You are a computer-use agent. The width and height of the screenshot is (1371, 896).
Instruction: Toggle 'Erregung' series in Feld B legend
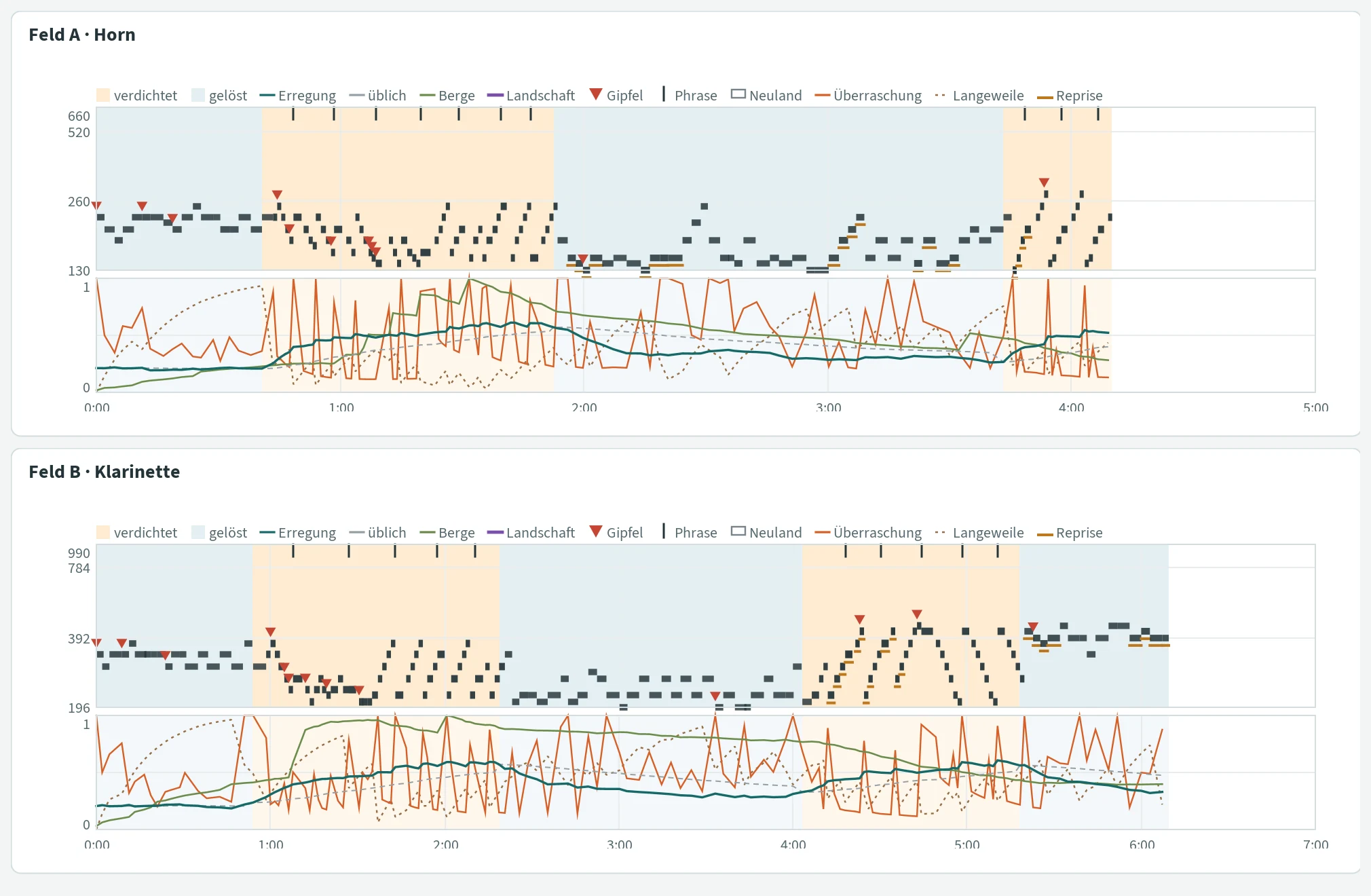pyautogui.click(x=298, y=533)
